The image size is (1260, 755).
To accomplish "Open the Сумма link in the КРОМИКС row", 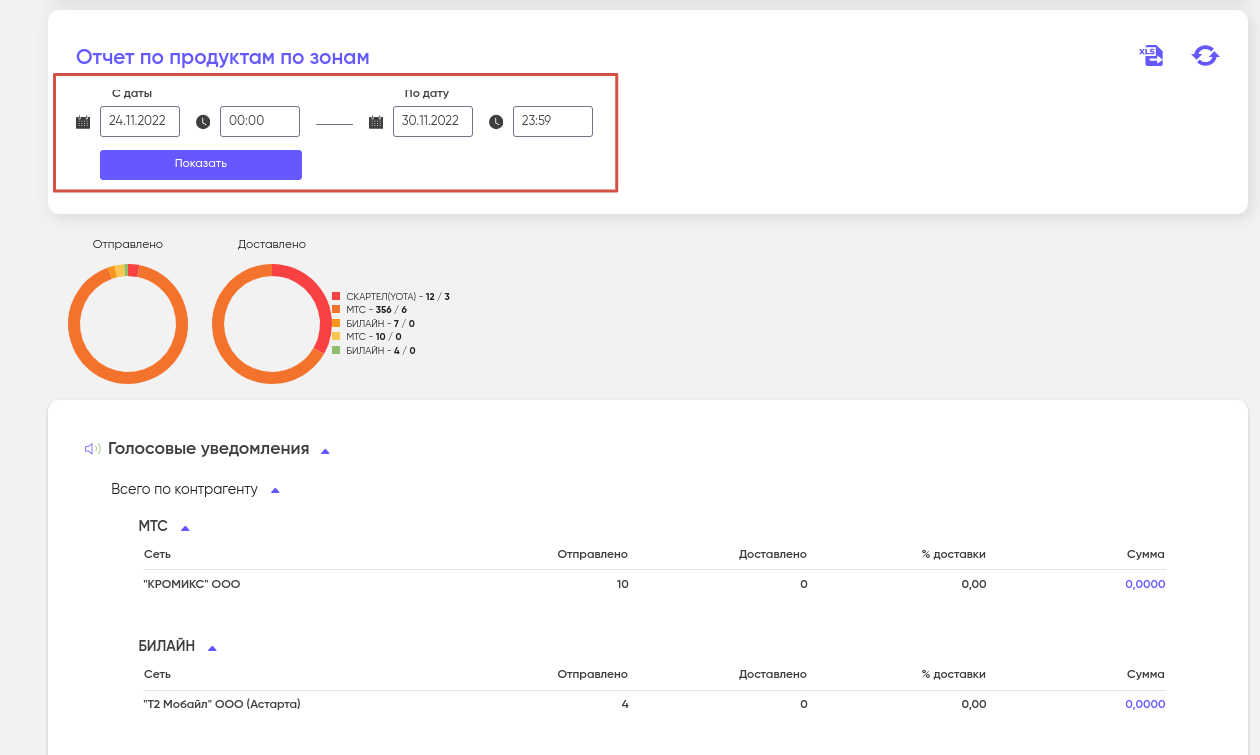I will (x=1144, y=584).
